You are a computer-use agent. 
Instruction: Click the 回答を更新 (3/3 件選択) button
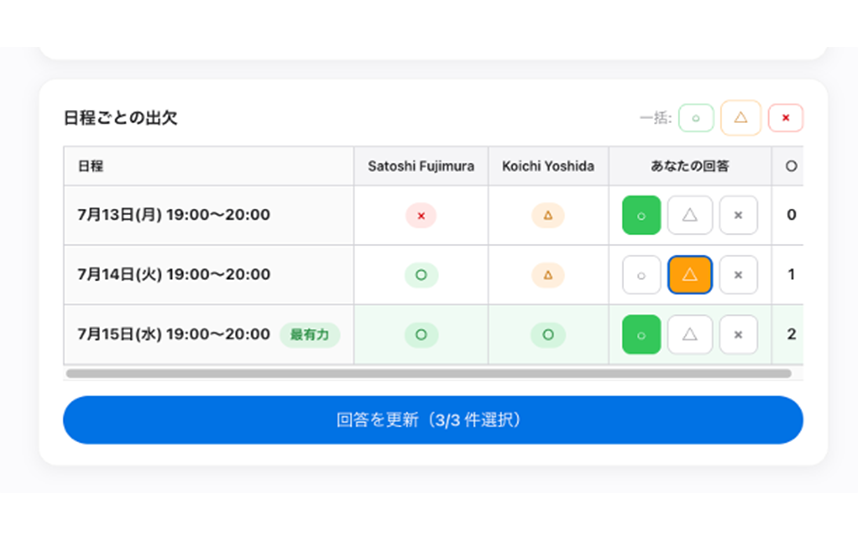click(x=433, y=420)
